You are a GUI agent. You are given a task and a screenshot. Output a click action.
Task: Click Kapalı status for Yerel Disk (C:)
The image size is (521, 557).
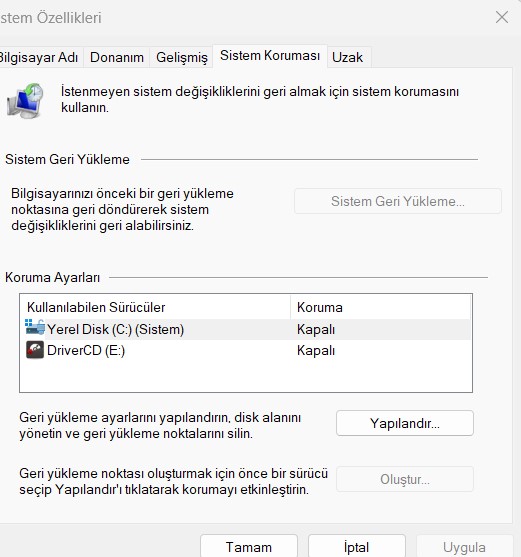pyautogui.click(x=316, y=329)
